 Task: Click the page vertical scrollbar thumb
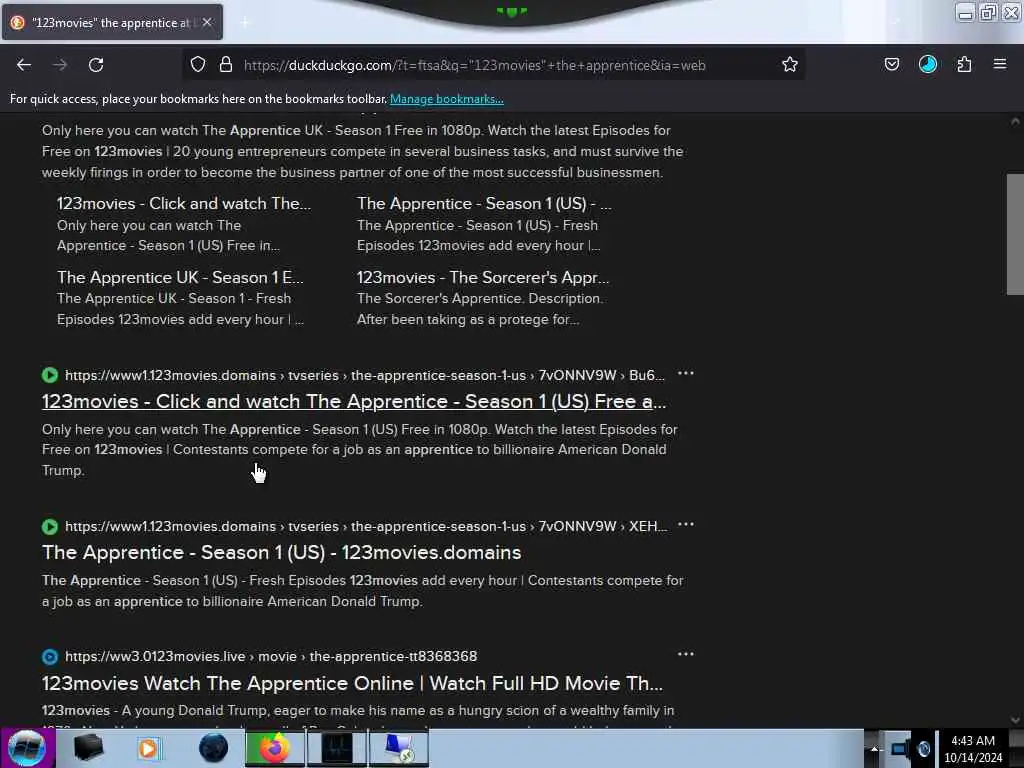coord(1015,234)
